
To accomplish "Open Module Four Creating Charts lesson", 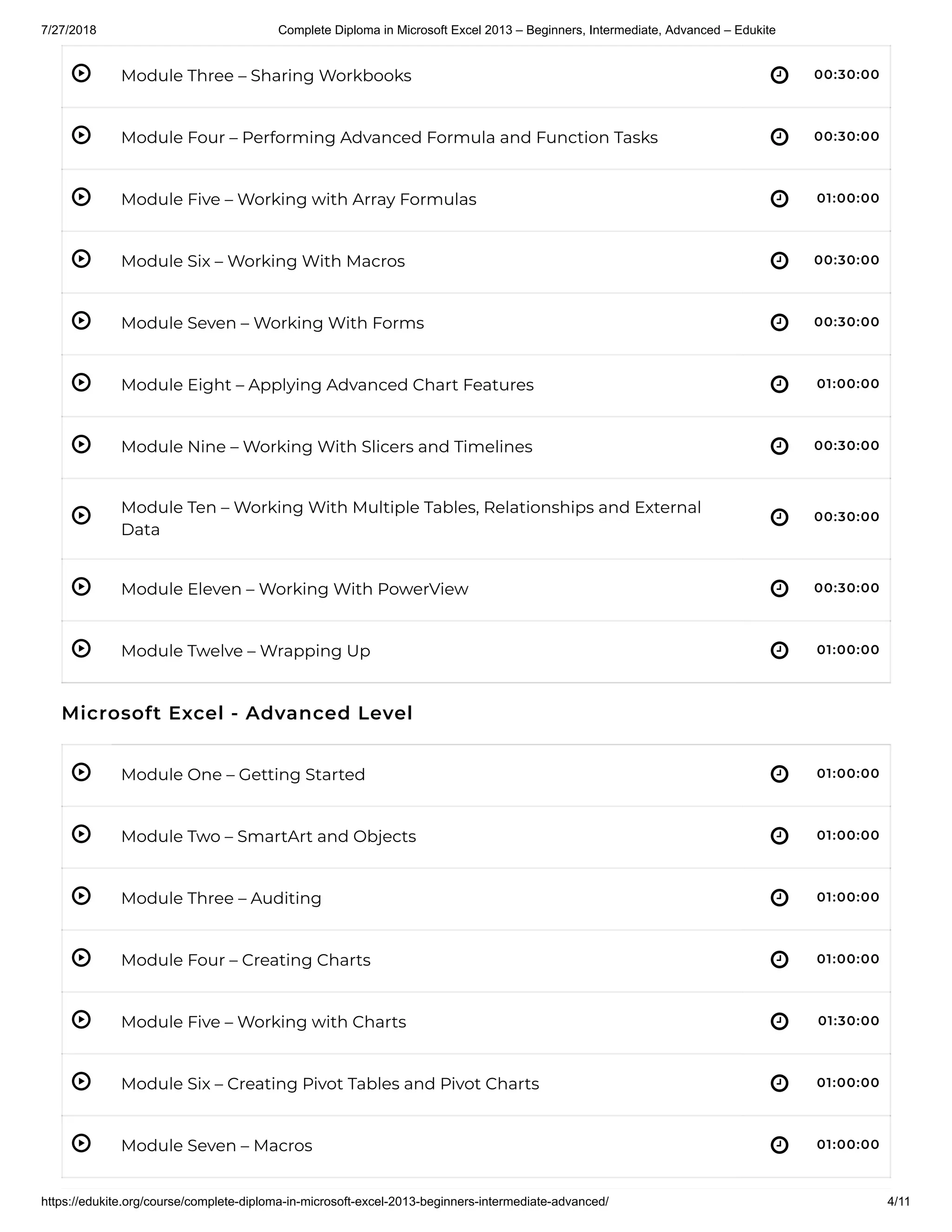I will click(x=246, y=960).
